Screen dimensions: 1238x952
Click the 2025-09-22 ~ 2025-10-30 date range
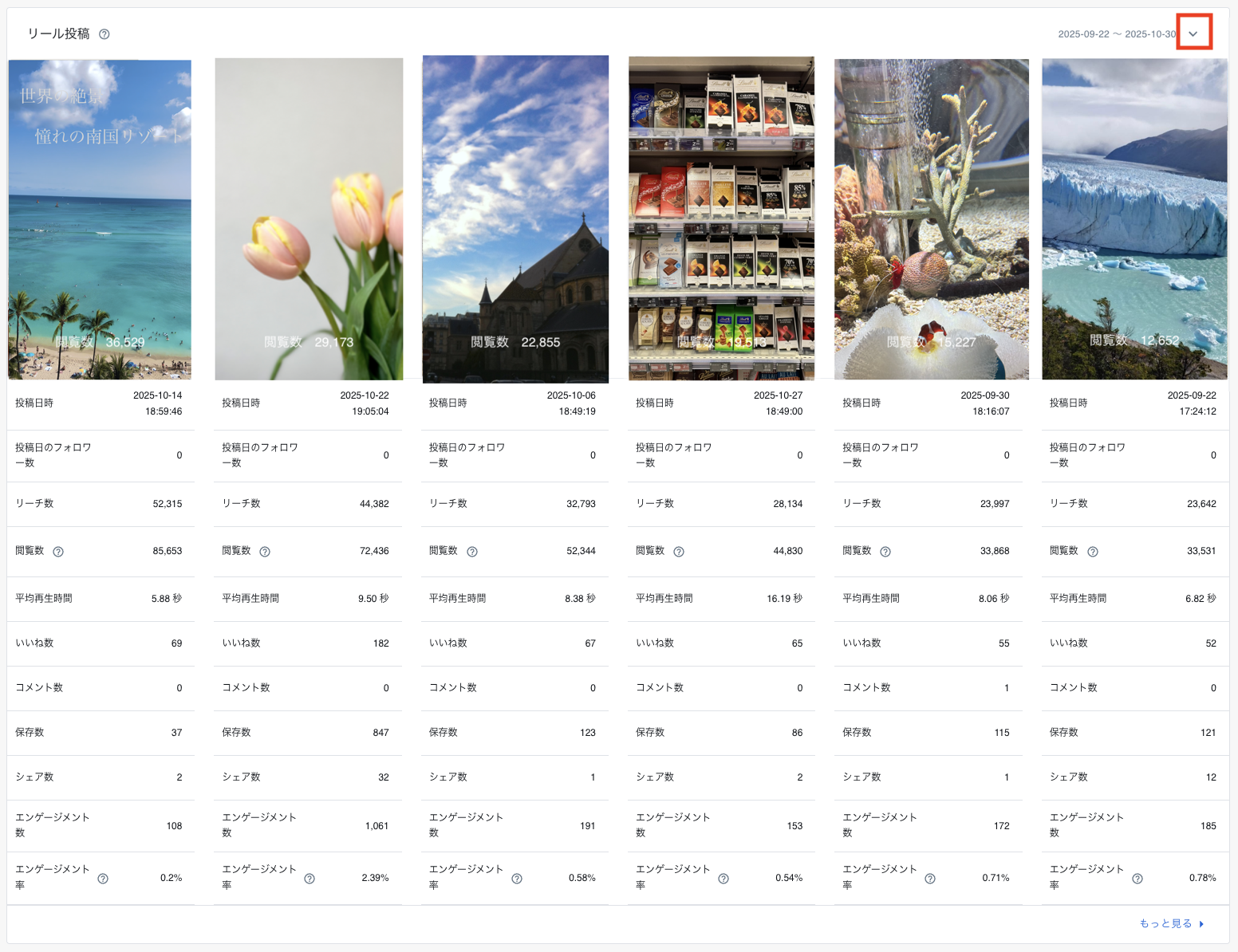[x=1116, y=34]
